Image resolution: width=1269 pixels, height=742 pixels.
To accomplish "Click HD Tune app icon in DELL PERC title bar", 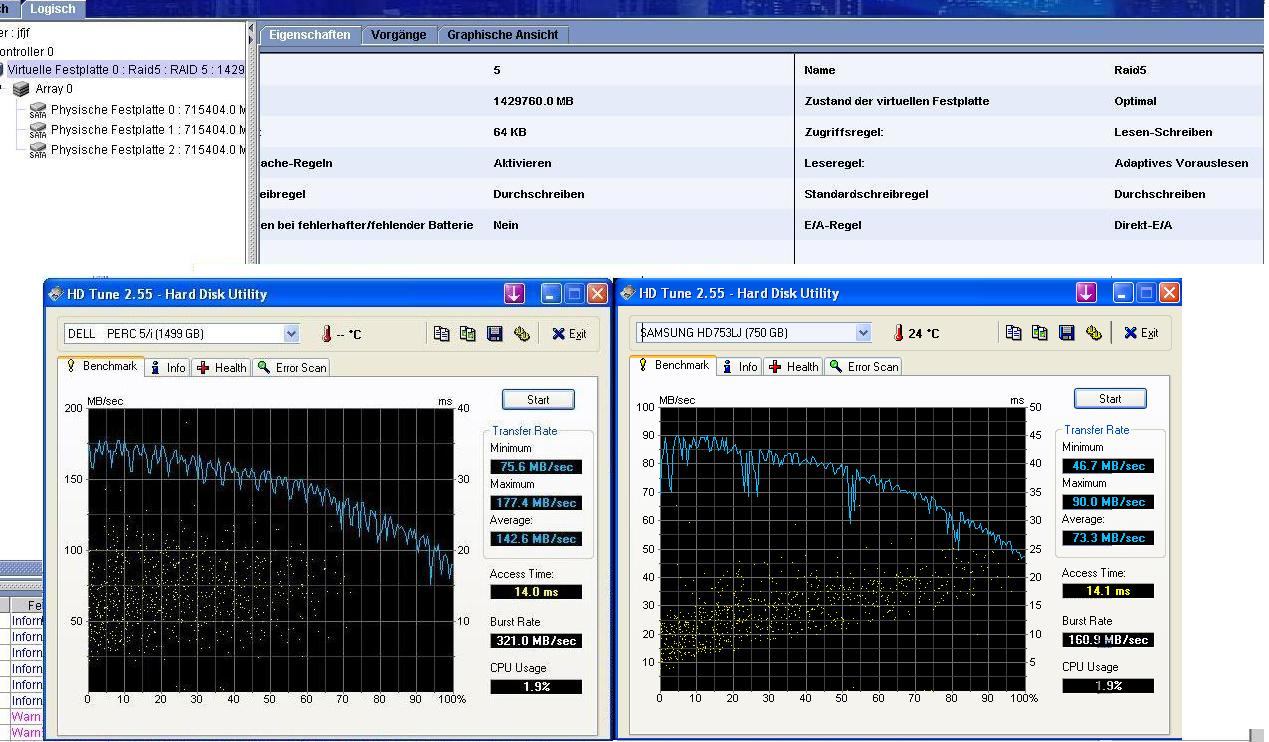I will [x=55, y=294].
